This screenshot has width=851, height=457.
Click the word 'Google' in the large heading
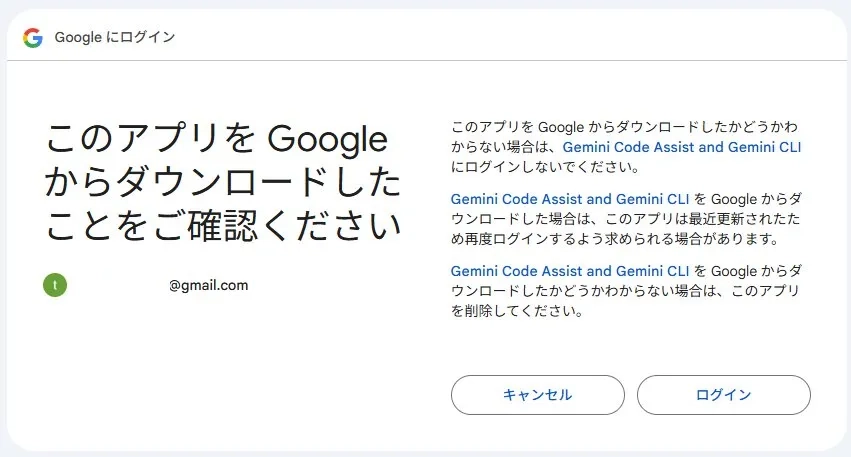(328, 139)
